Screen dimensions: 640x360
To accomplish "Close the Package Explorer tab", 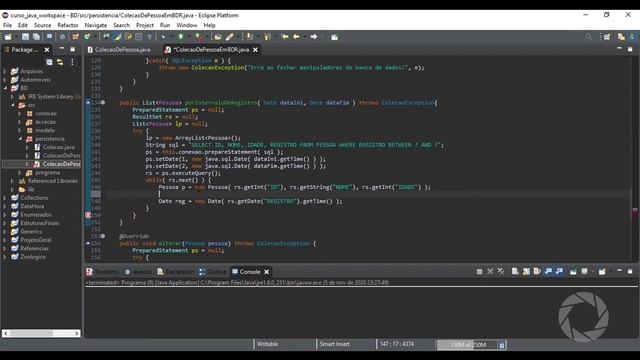I will [x=47, y=49].
